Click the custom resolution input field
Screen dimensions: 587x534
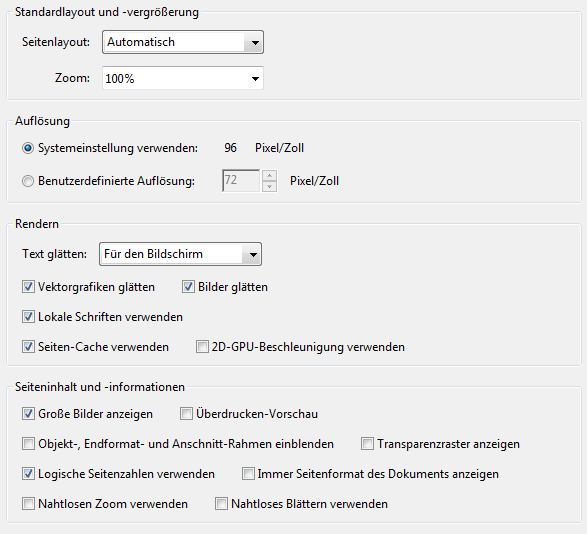click(x=241, y=180)
